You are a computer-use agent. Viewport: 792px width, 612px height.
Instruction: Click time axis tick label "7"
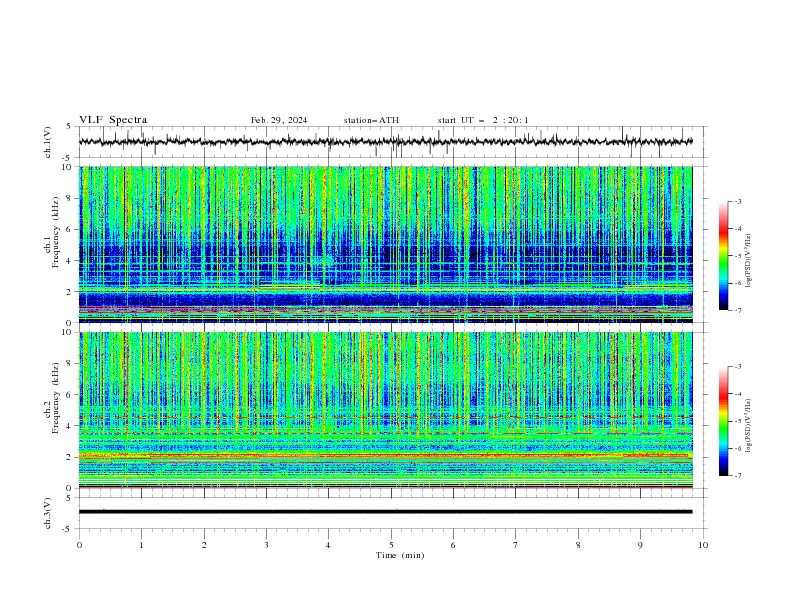[516, 545]
